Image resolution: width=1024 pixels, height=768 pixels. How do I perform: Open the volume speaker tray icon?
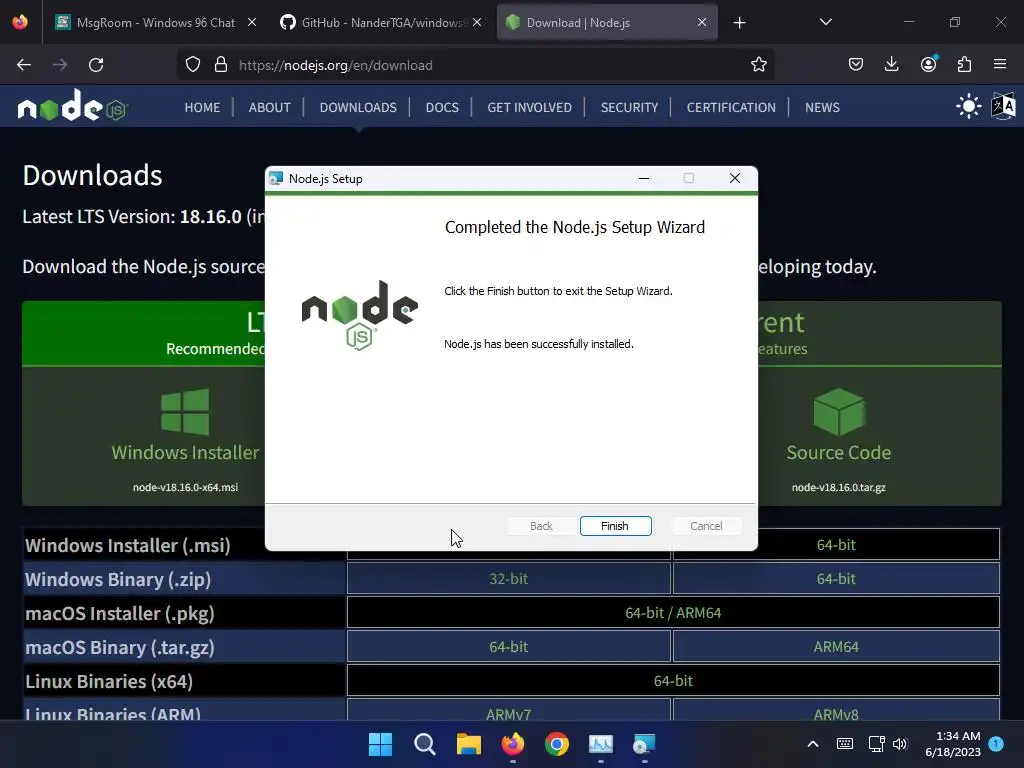pos(900,744)
